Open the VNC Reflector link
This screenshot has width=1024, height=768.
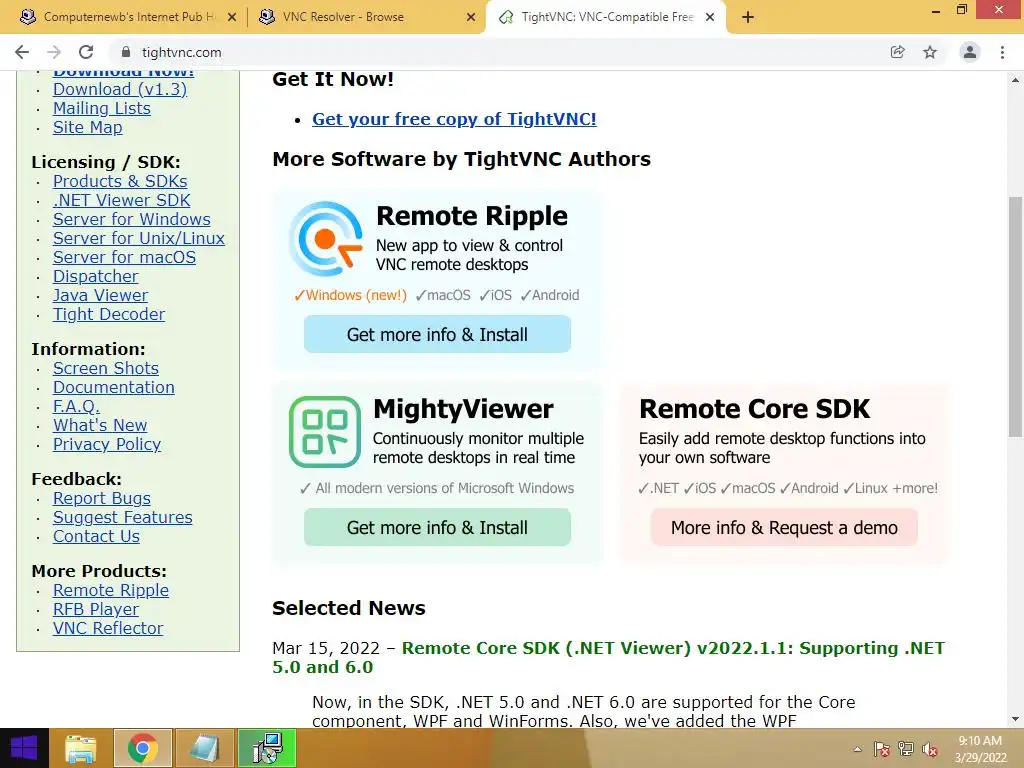(x=108, y=628)
